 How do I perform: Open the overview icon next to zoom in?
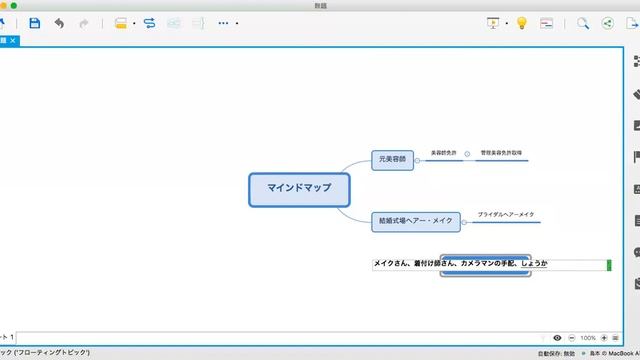(x=616, y=338)
